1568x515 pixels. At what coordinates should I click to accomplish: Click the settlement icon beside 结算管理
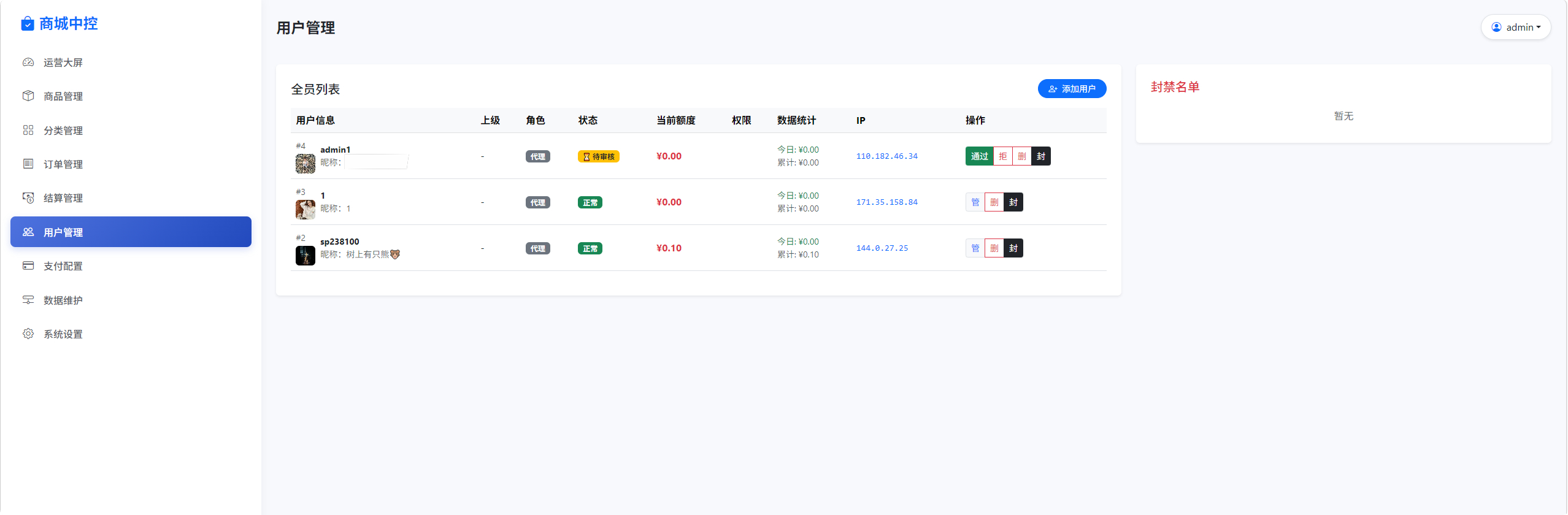point(28,197)
